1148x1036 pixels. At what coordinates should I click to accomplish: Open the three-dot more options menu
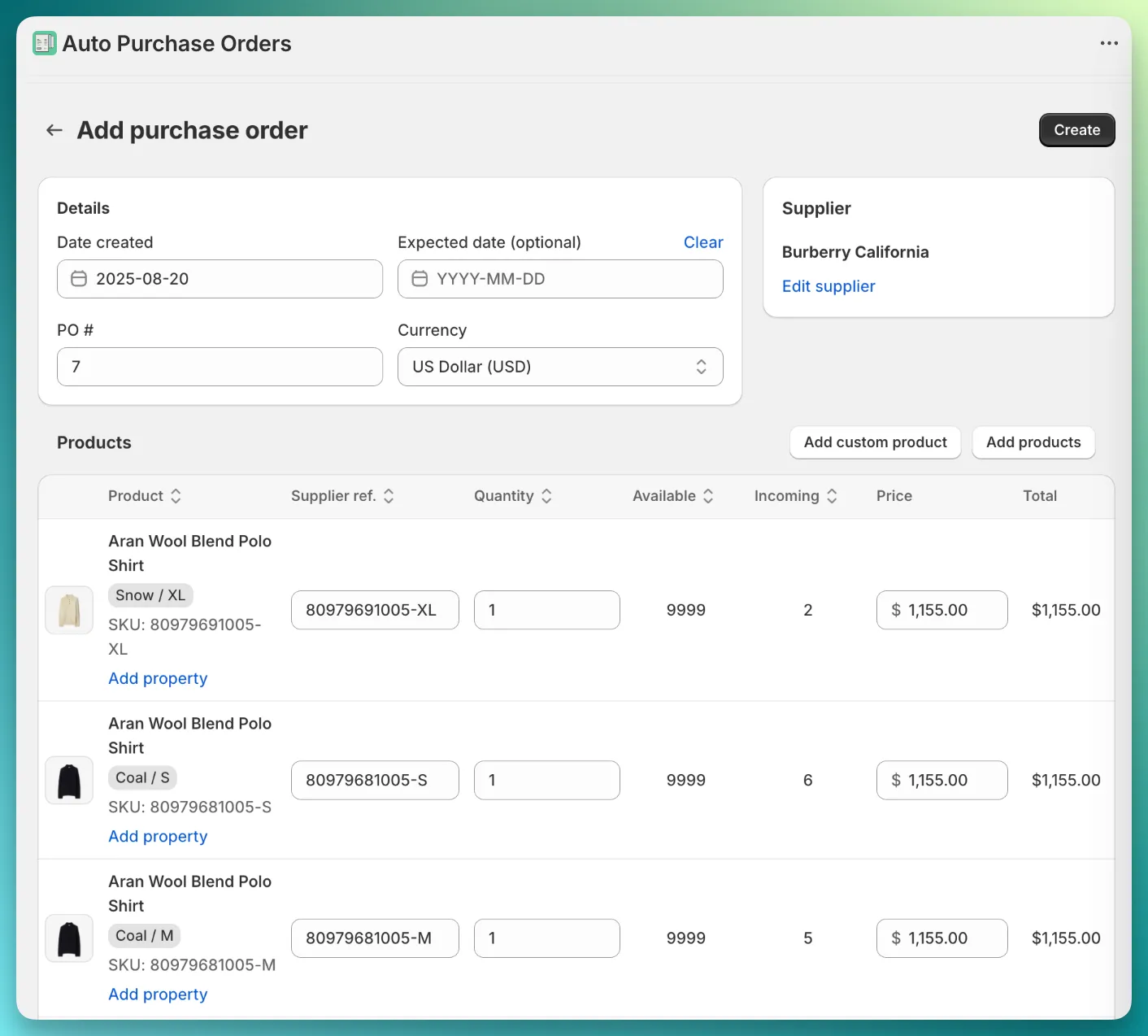click(1109, 43)
